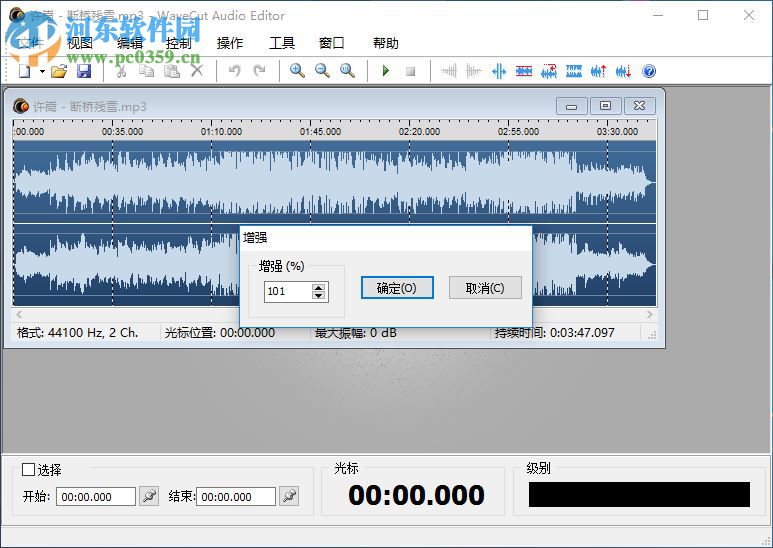Cancel the dialog with 取消(C)
The image size is (773, 548).
(x=485, y=288)
